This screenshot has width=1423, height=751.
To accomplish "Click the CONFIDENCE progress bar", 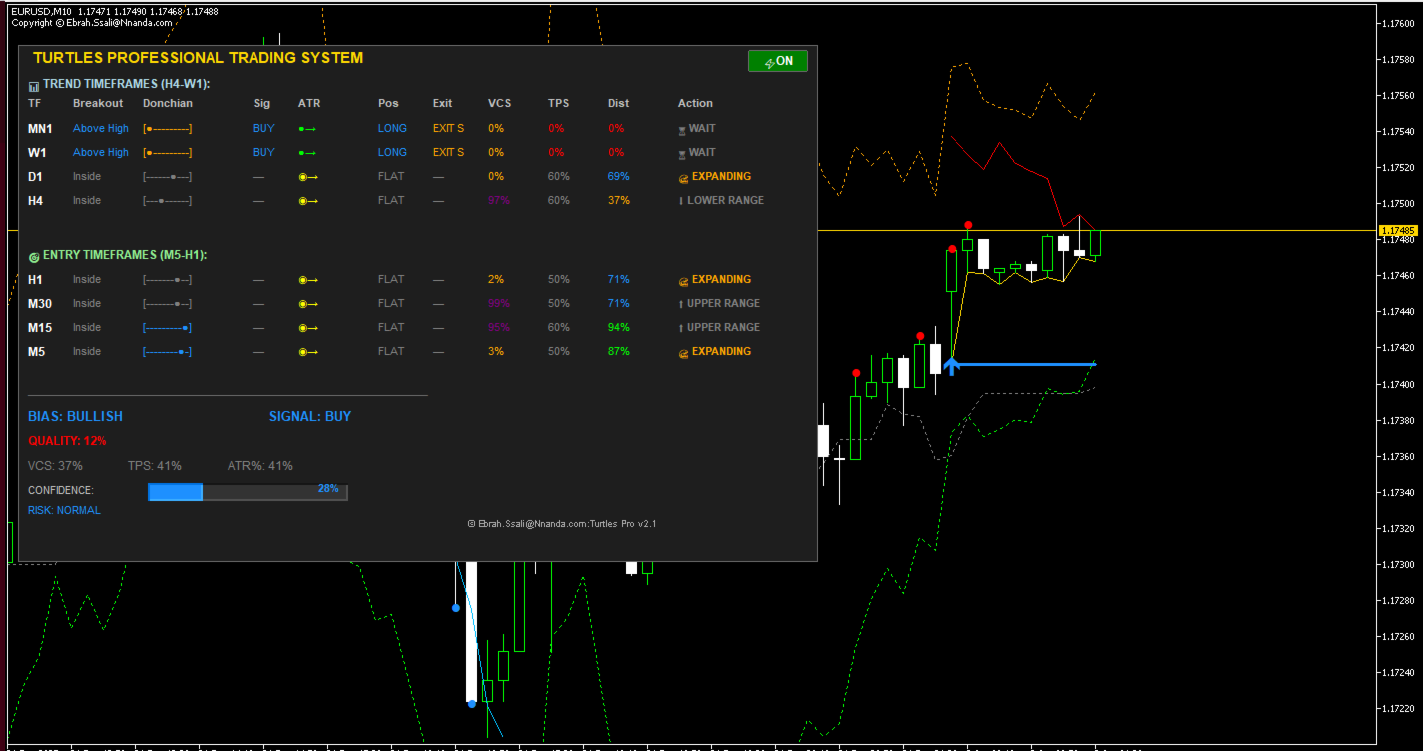I will pos(247,491).
